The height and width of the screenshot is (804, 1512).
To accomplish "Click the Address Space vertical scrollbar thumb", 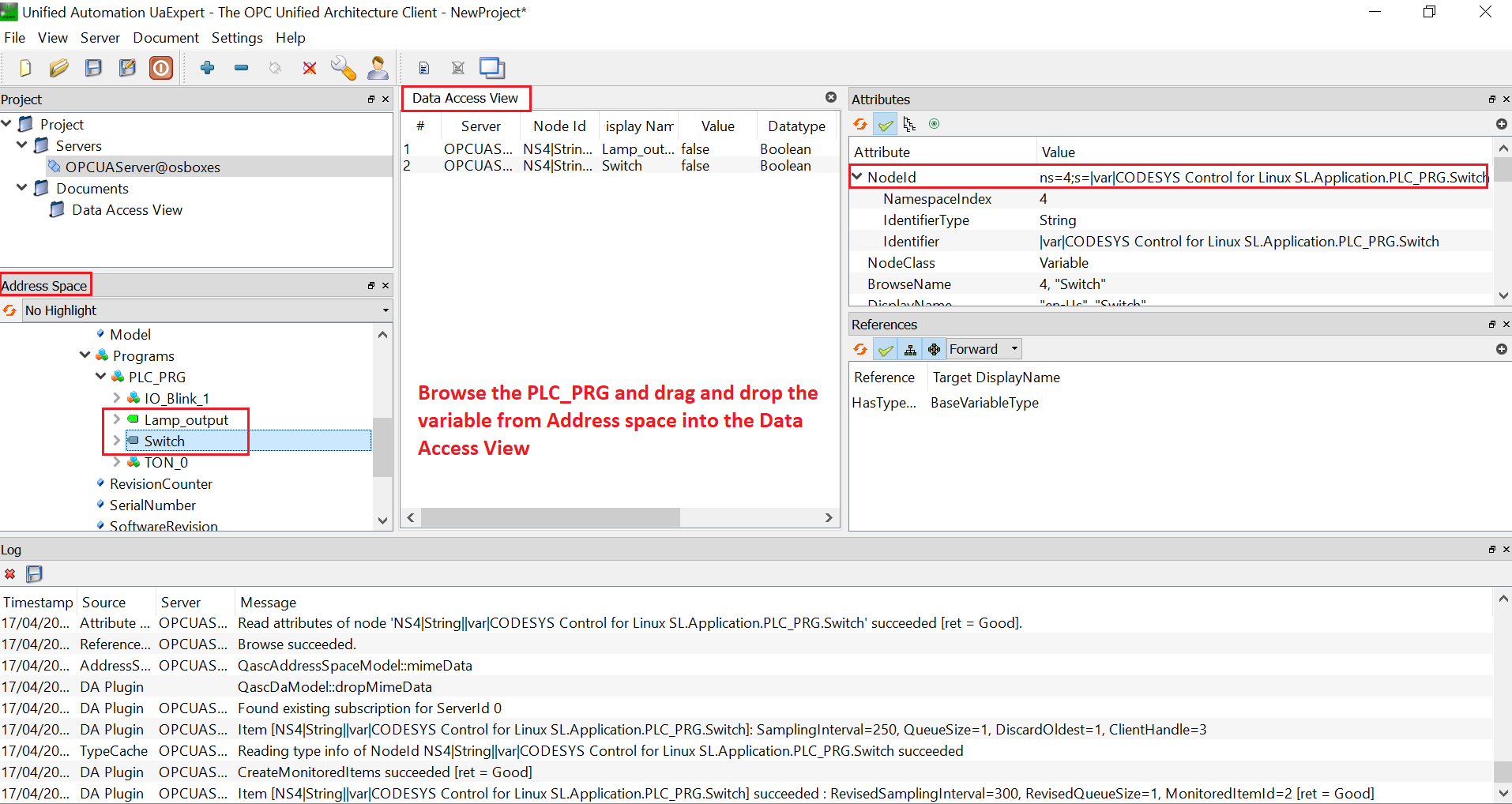I will (382, 447).
